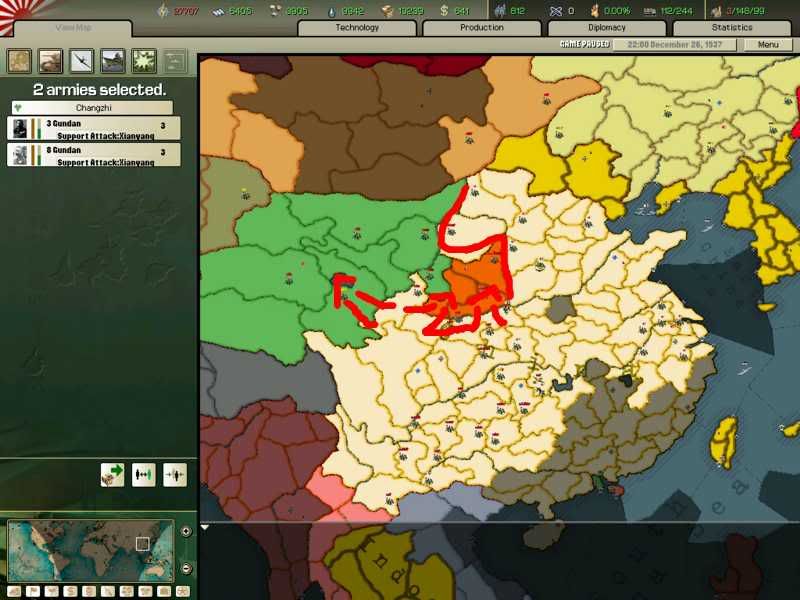This screenshot has height=600, width=800.
Task: Switch to the Diplomacy tab
Action: [x=607, y=28]
